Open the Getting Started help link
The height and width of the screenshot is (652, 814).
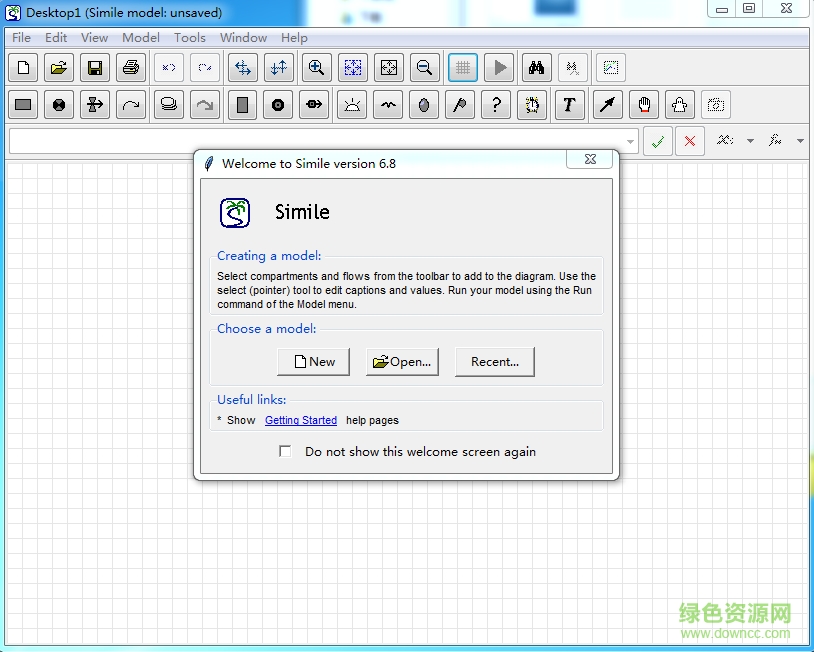click(x=300, y=420)
